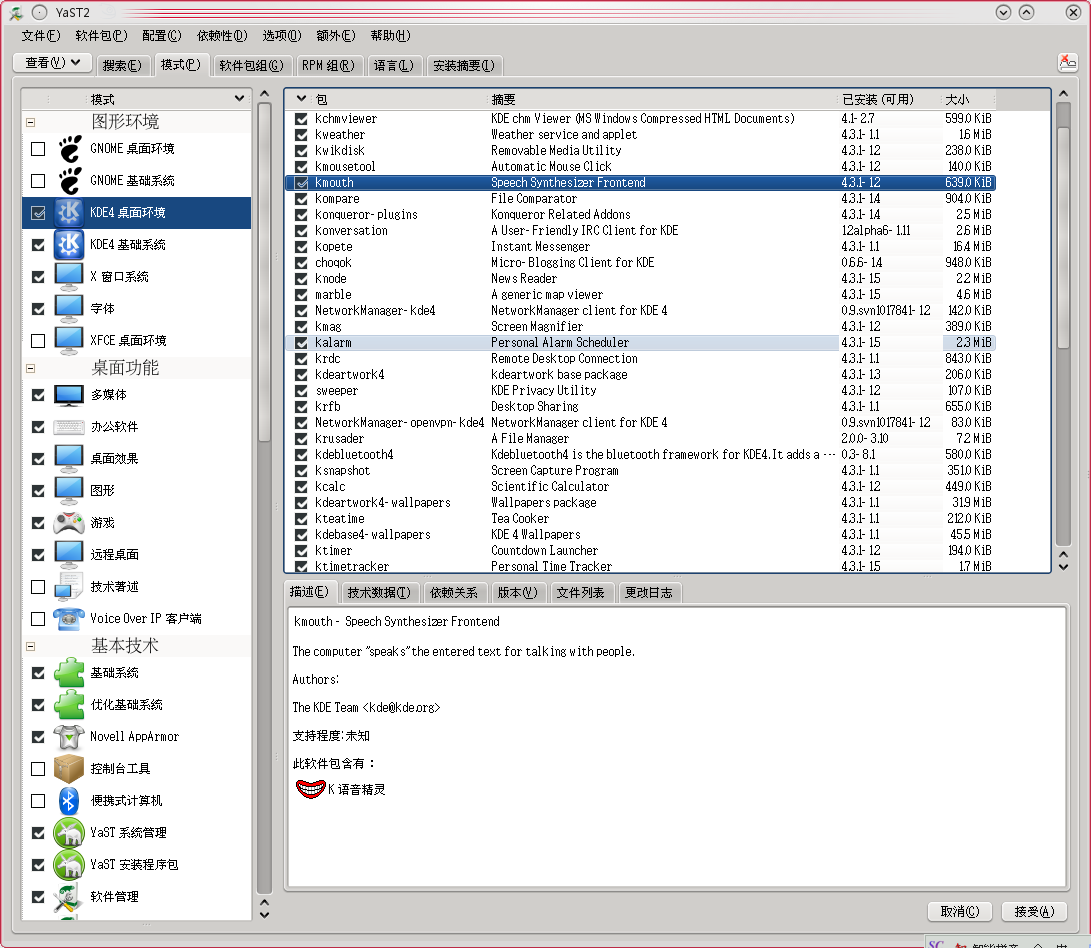Screen dimensions: 1091x948
Task: Enable the 控制台工具 checkbox
Action: (38, 769)
